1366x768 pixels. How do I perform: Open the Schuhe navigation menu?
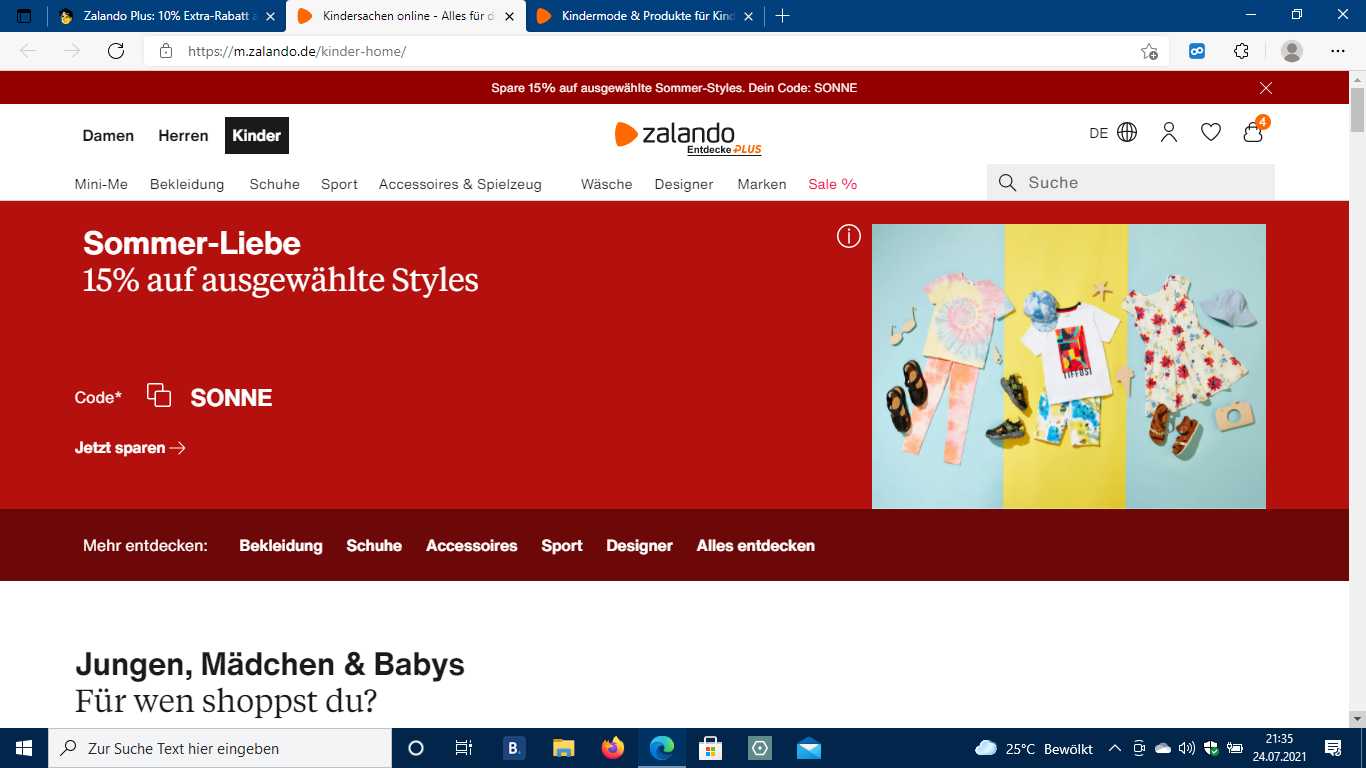point(275,184)
